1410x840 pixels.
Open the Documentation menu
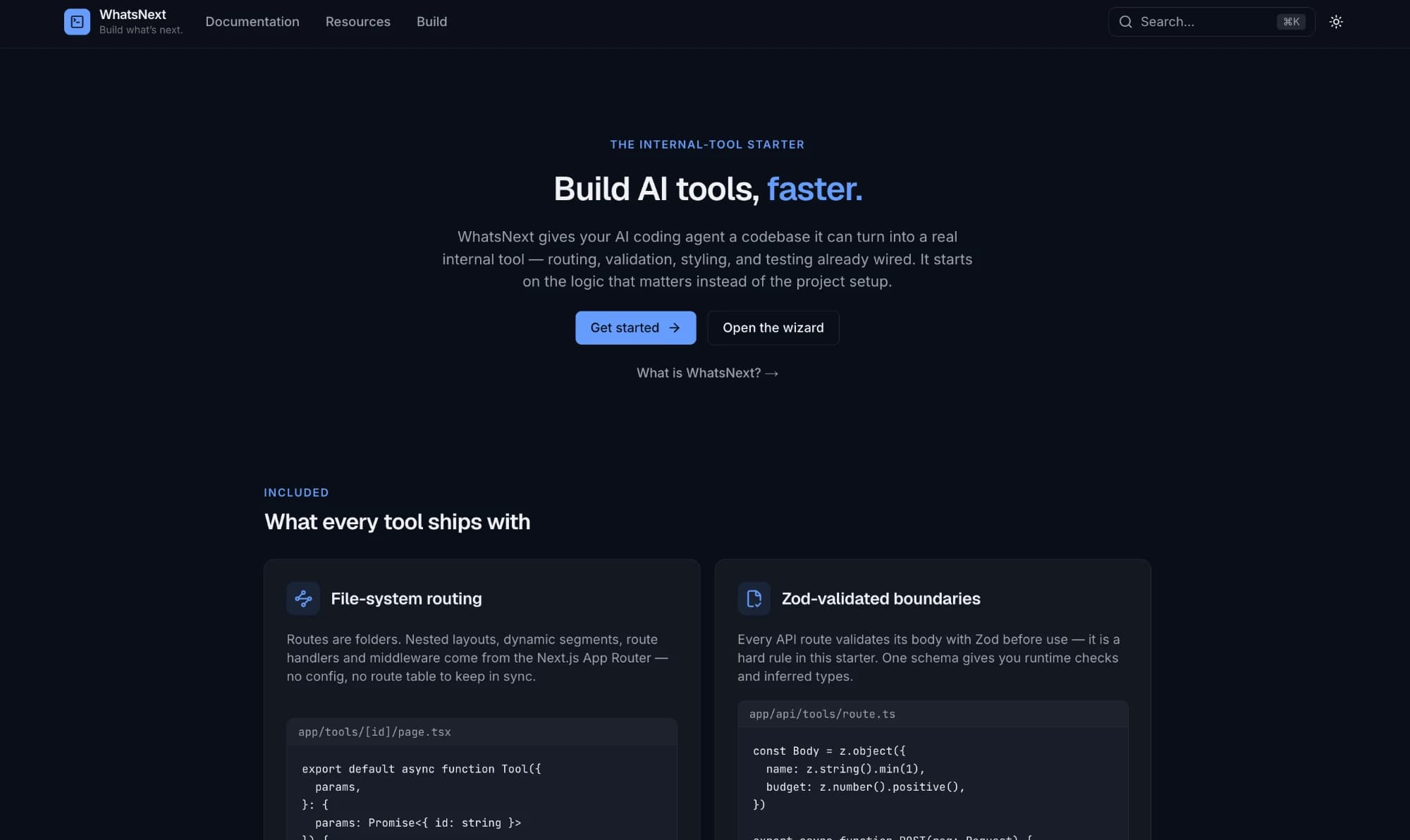(x=252, y=22)
